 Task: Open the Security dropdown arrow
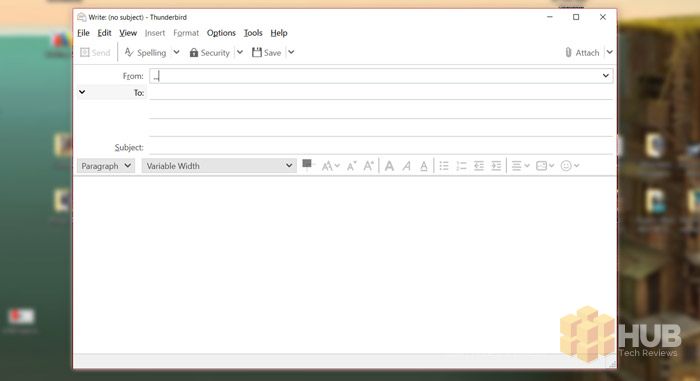point(240,52)
